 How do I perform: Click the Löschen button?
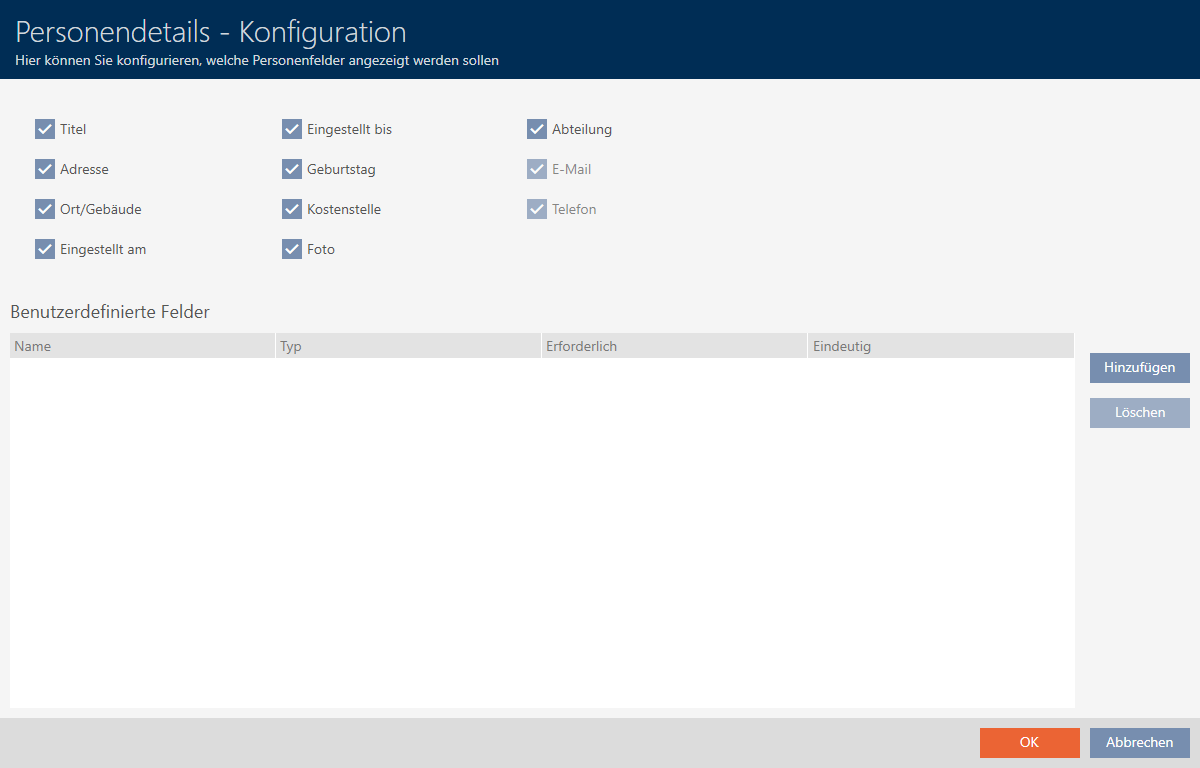point(1139,413)
